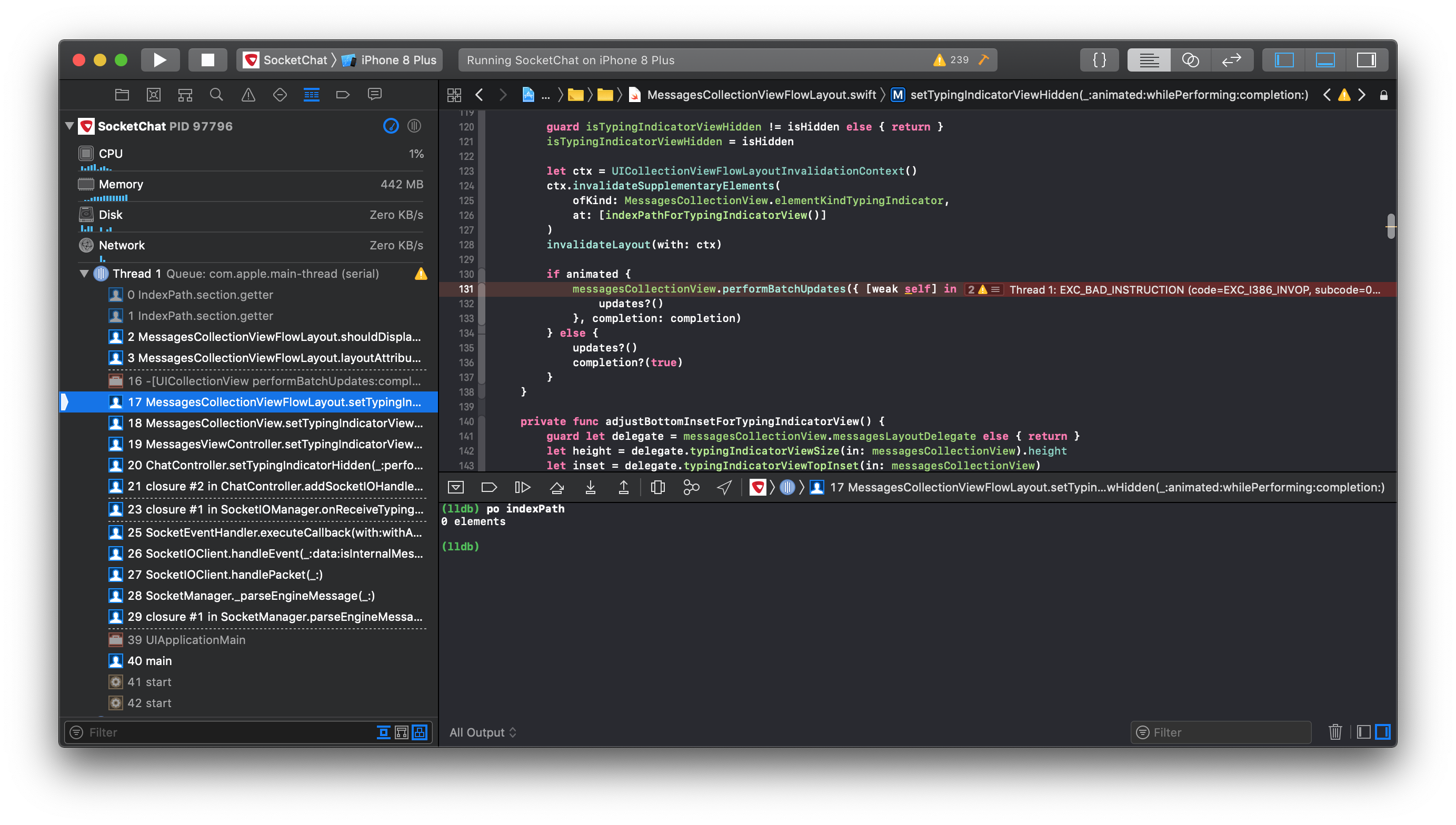The image size is (1456, 825).
Task: Open the Test navigator tab
Action: 280,95
